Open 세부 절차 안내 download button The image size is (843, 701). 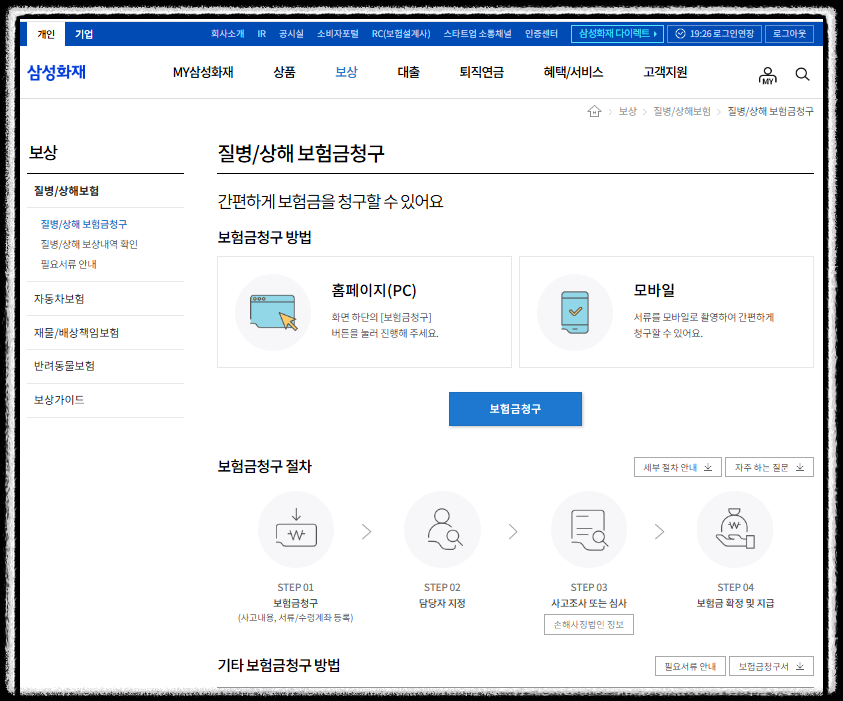[x=677, y=467]
